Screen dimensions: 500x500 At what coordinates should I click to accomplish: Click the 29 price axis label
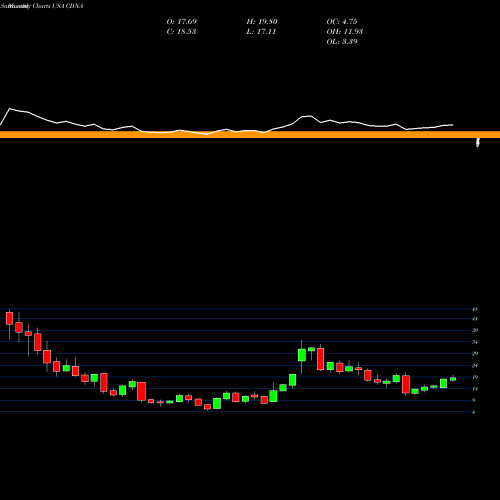pyautogui.click(x=475, y=354)
